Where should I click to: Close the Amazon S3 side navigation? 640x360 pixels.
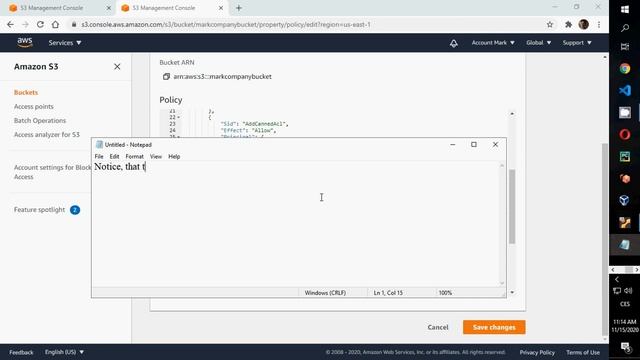117,67
